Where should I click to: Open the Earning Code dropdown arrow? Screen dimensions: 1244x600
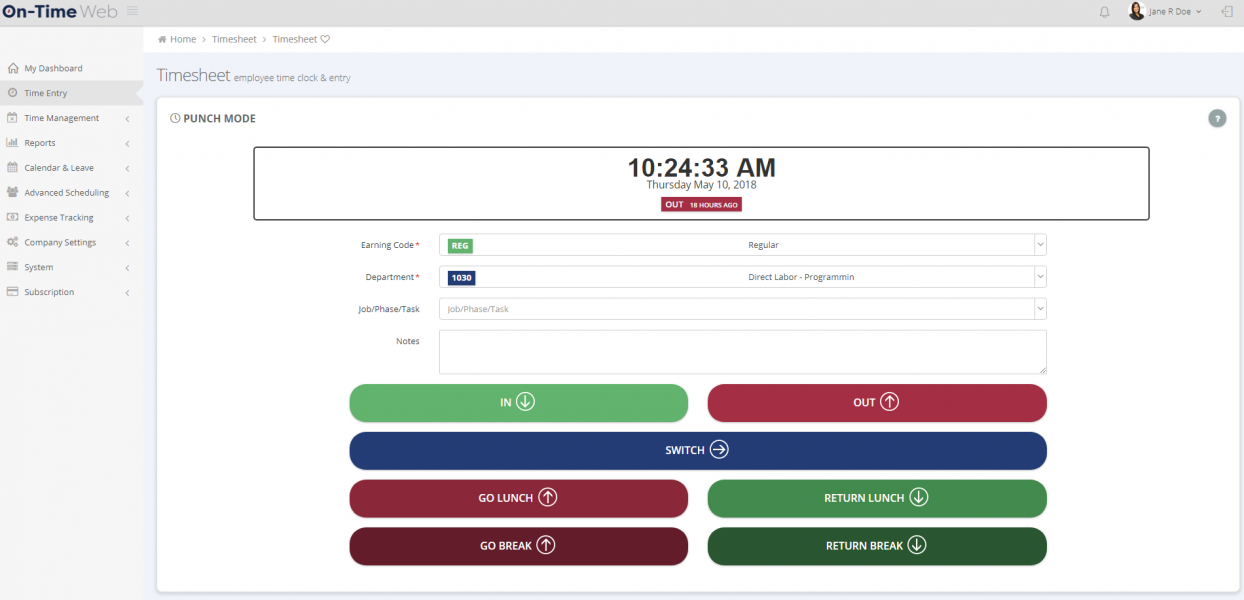tap(1040, 245)
